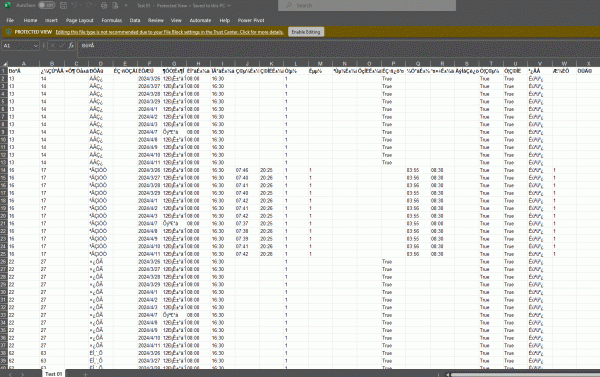Click the Cancel formula X icon
This screenshot has width=600, height=377.
[52, 46]
